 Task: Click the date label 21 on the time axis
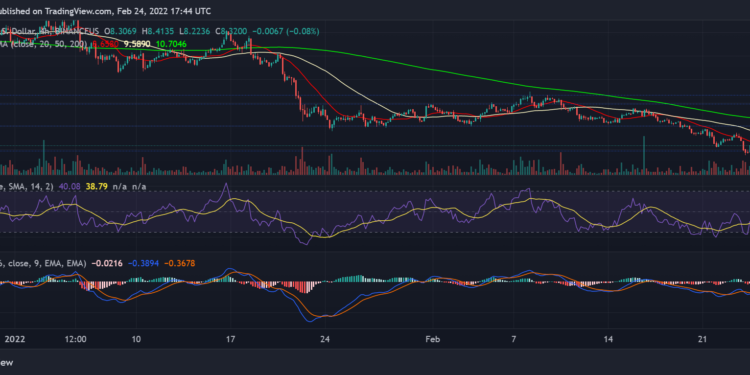tap(702, 339)
